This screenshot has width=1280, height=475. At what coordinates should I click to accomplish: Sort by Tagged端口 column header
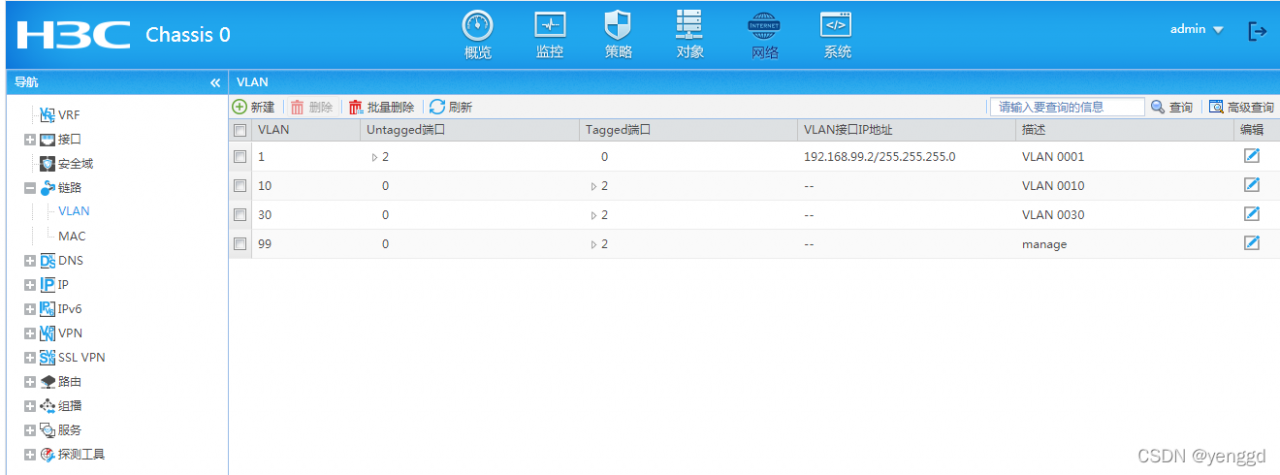tap(688, 130)
